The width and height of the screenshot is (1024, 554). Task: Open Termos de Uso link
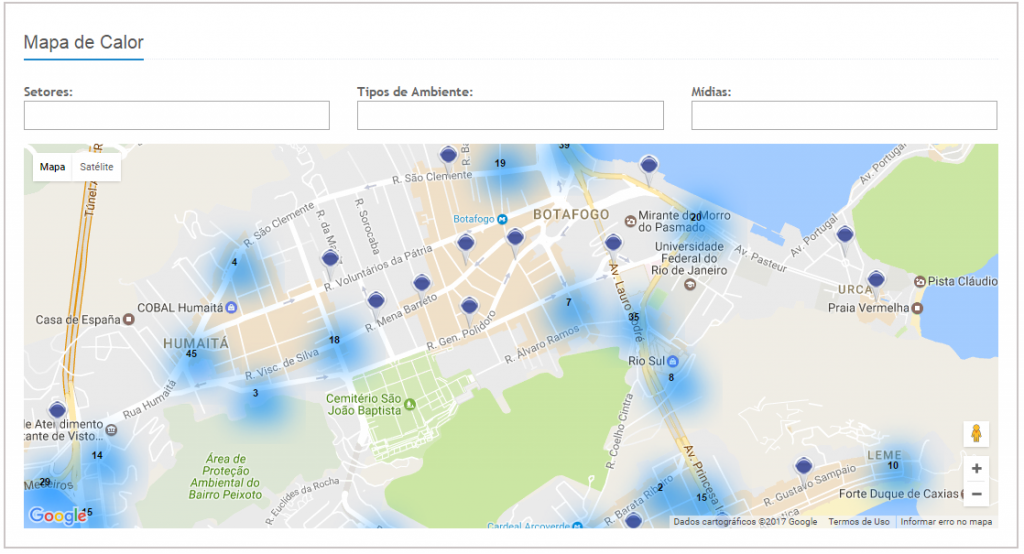point(859,521)
